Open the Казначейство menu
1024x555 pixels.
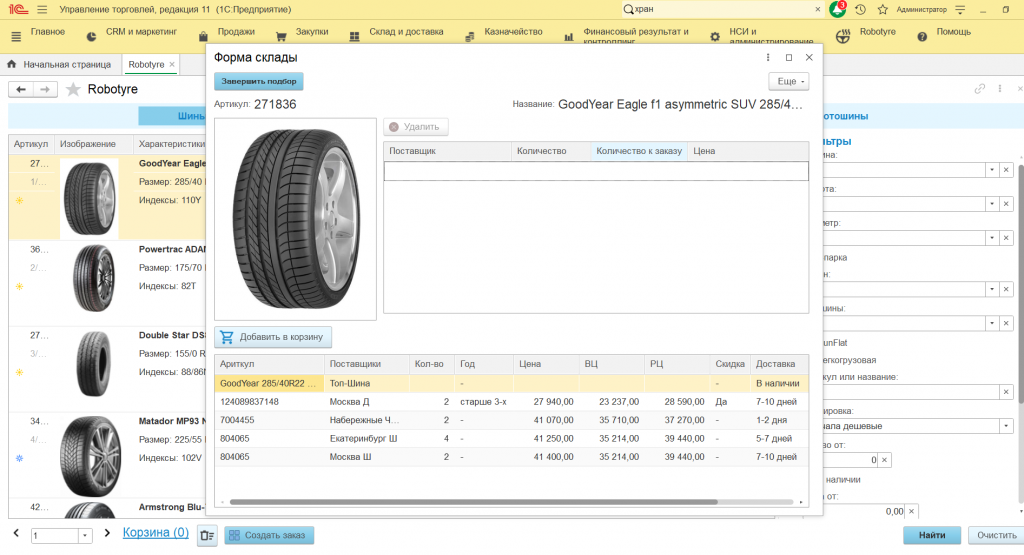[x=513, y=31]
